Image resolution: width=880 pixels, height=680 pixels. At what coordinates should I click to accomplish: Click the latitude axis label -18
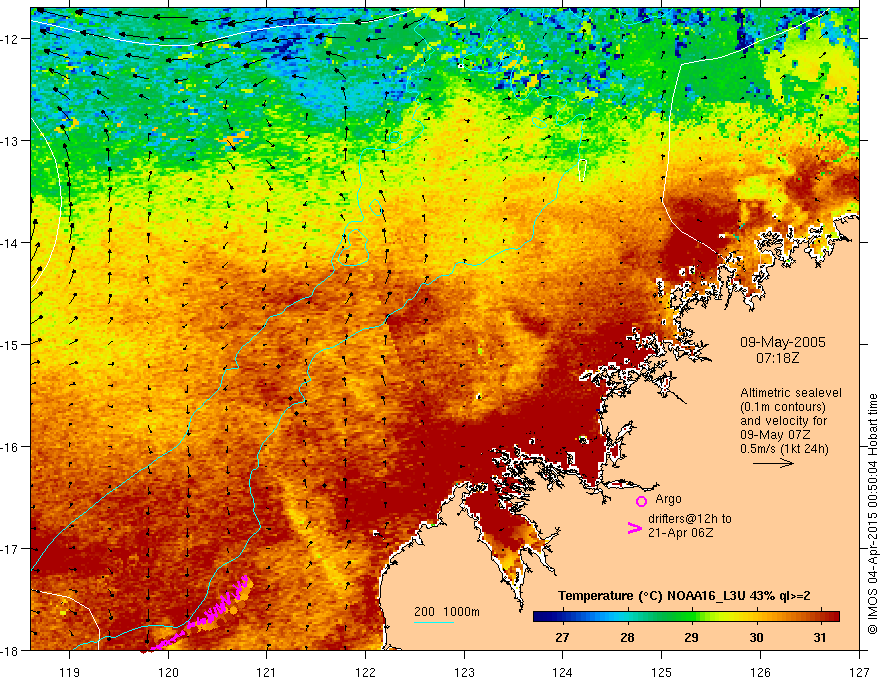pos(12,650)
